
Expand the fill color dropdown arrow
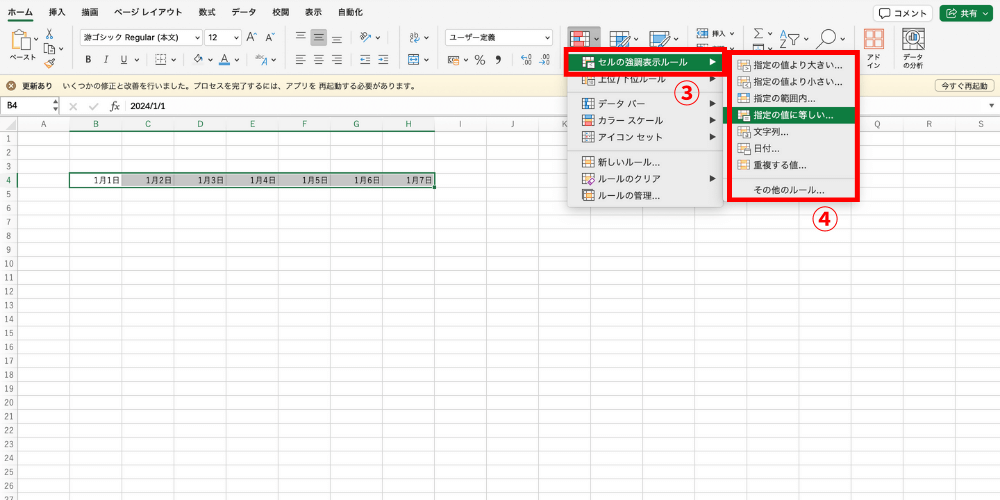210,60
